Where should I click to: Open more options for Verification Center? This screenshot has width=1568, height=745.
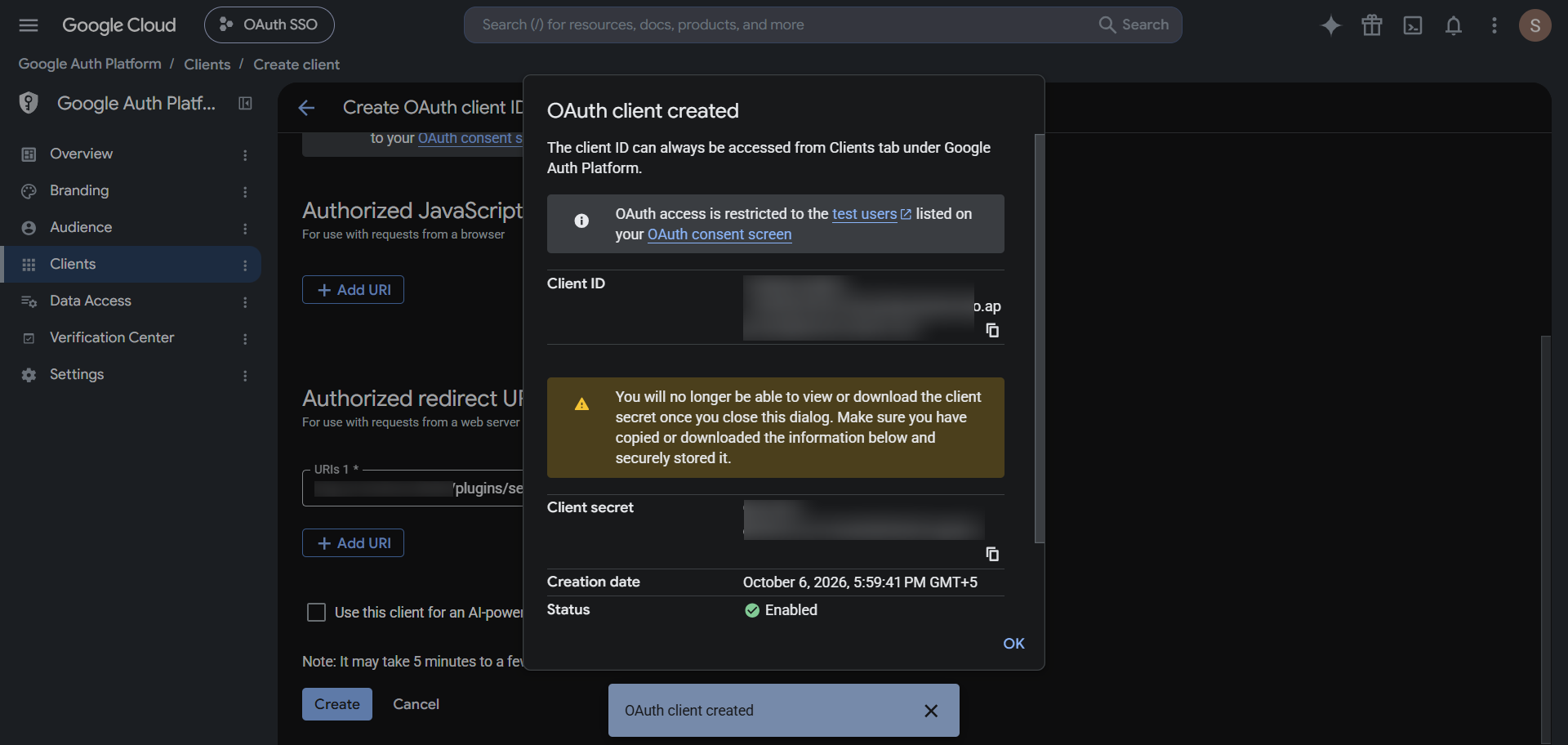[x=245, y=339]
